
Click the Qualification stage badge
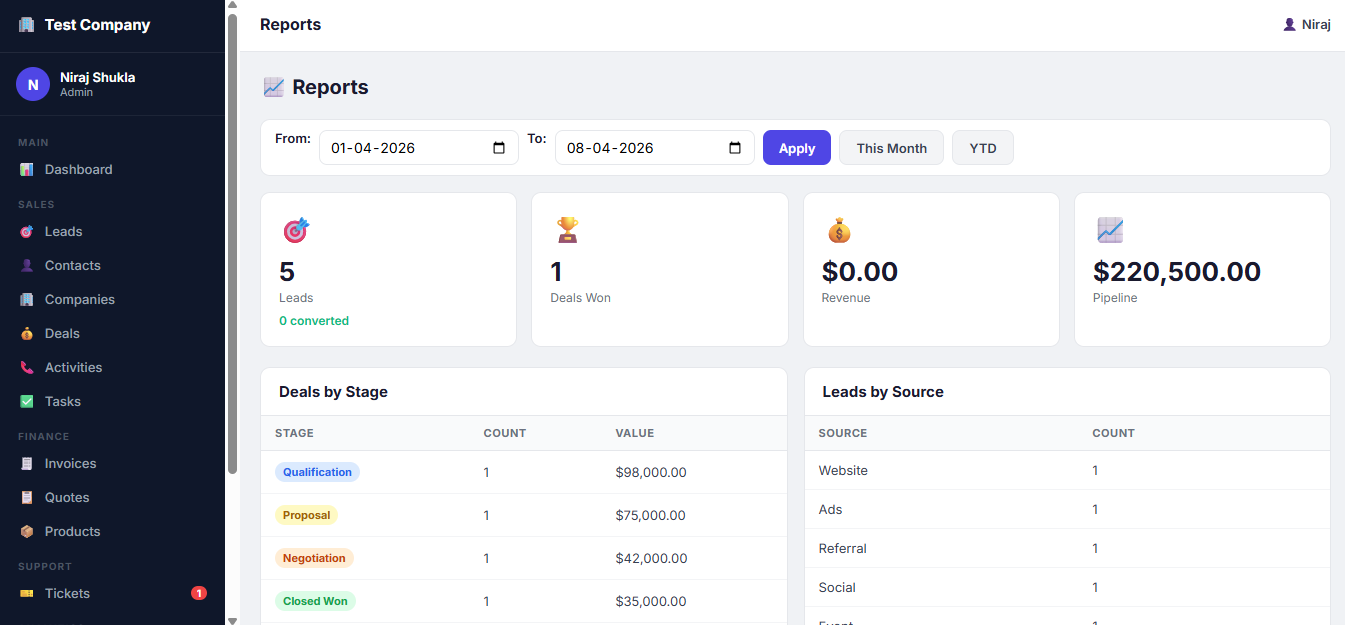click(317, 472)
